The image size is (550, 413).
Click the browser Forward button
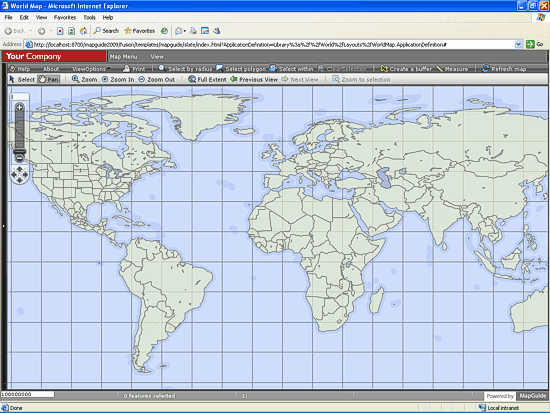(x=41, y=31)
